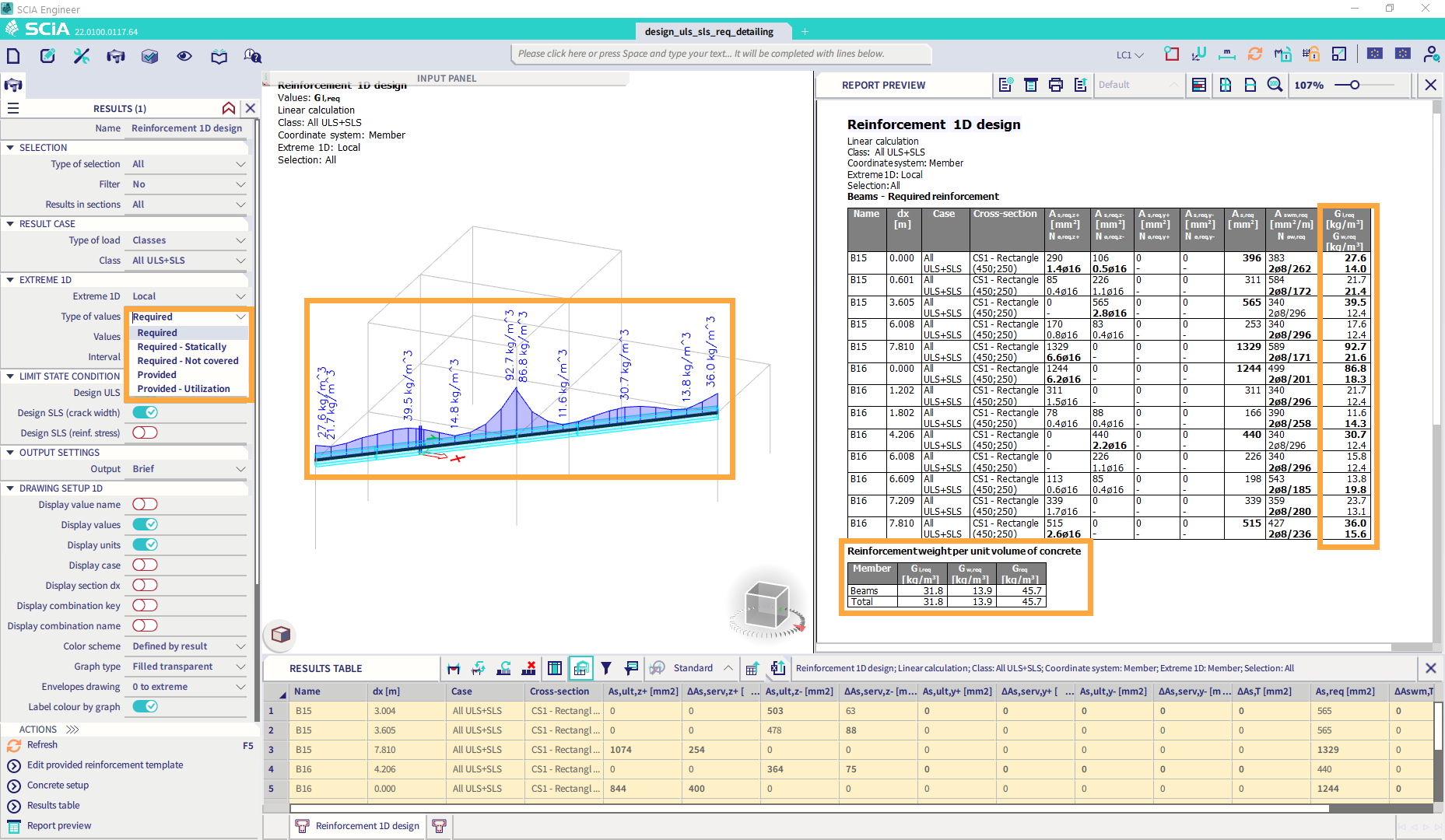1445x840 pixels.
Task: Open the zoom magnifier in Report Preview toolbar
Action: click(x=1275, y=85)
